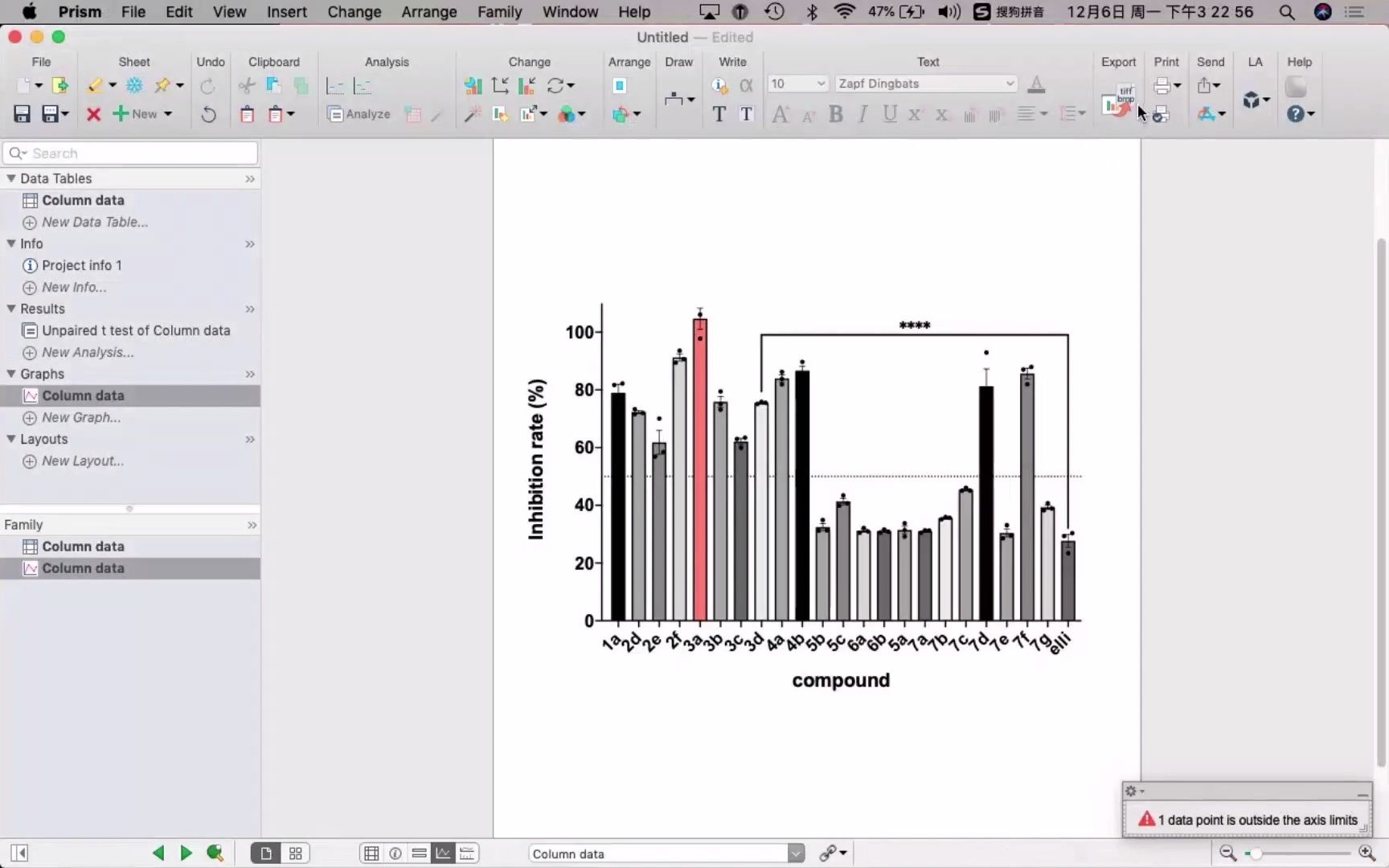
Task: Click New Info link
Action: tap(74, 287)
